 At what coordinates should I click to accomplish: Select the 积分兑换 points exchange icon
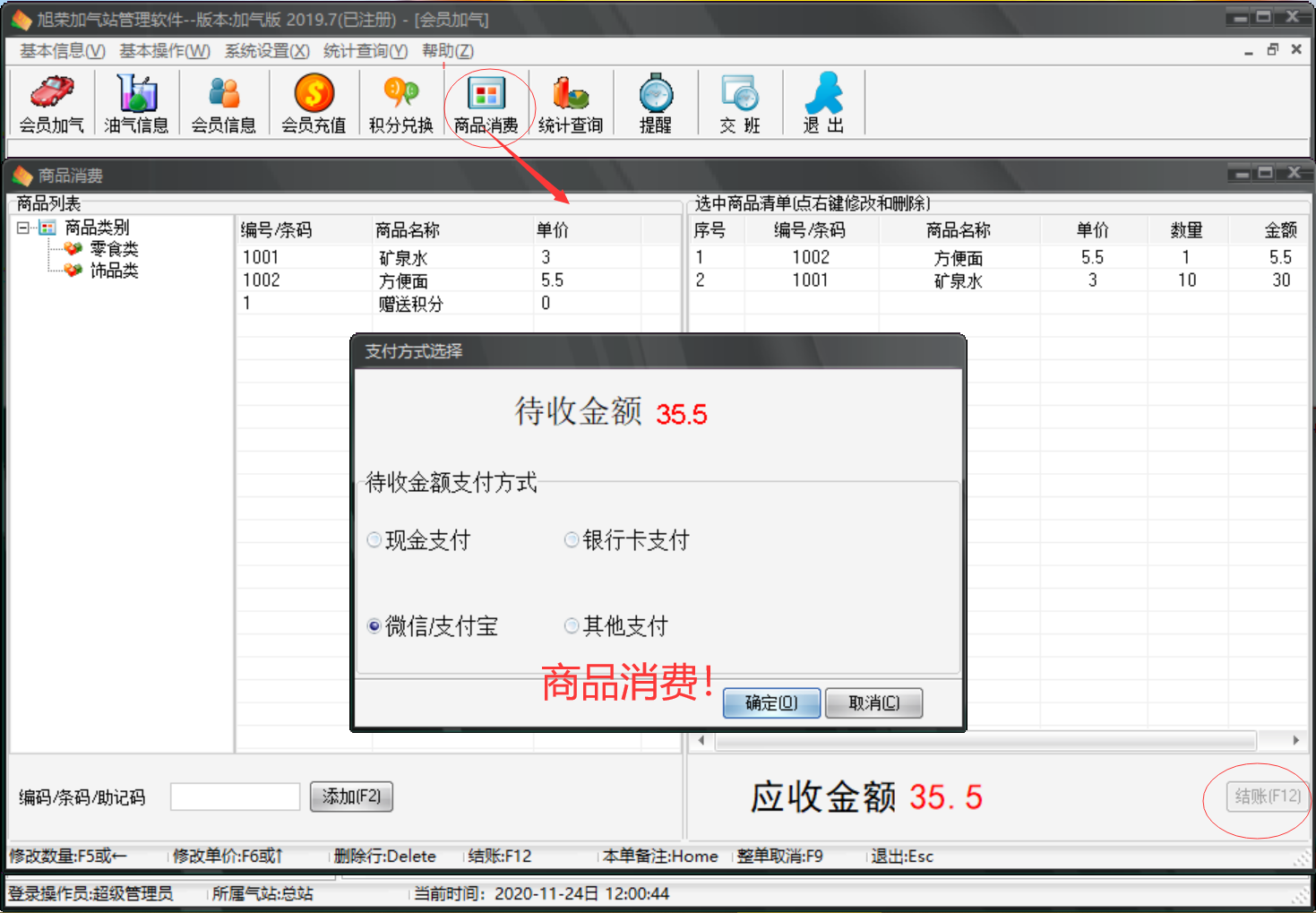399,101
